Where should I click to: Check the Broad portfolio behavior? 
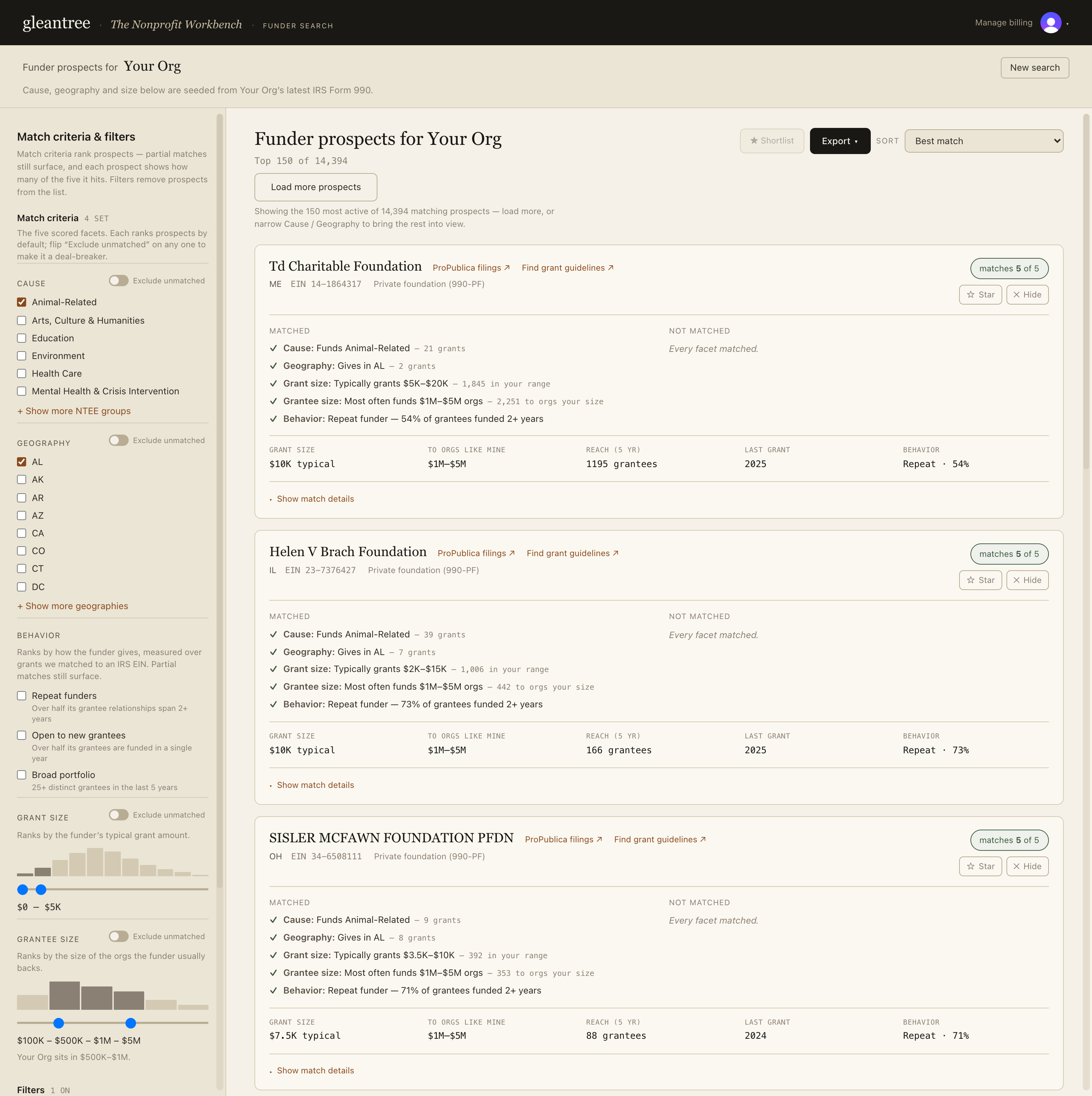(x=22, y=775)
